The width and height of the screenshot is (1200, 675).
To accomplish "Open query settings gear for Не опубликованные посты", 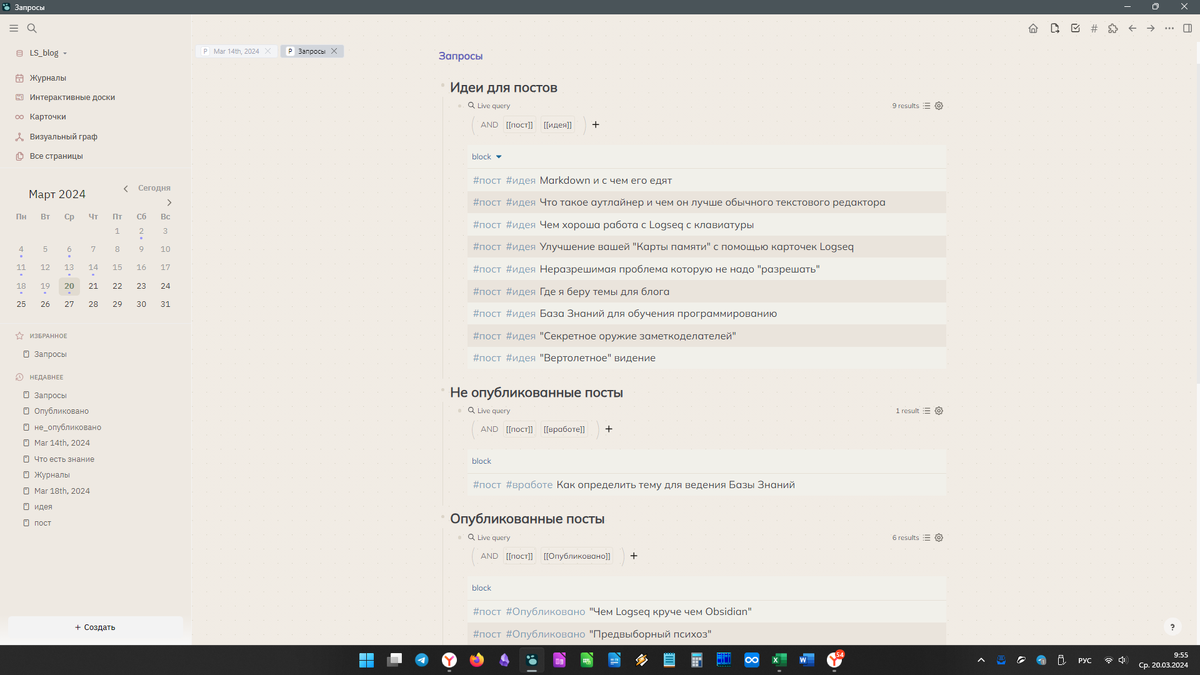I will pyautogui.click(x=939, y=411).
